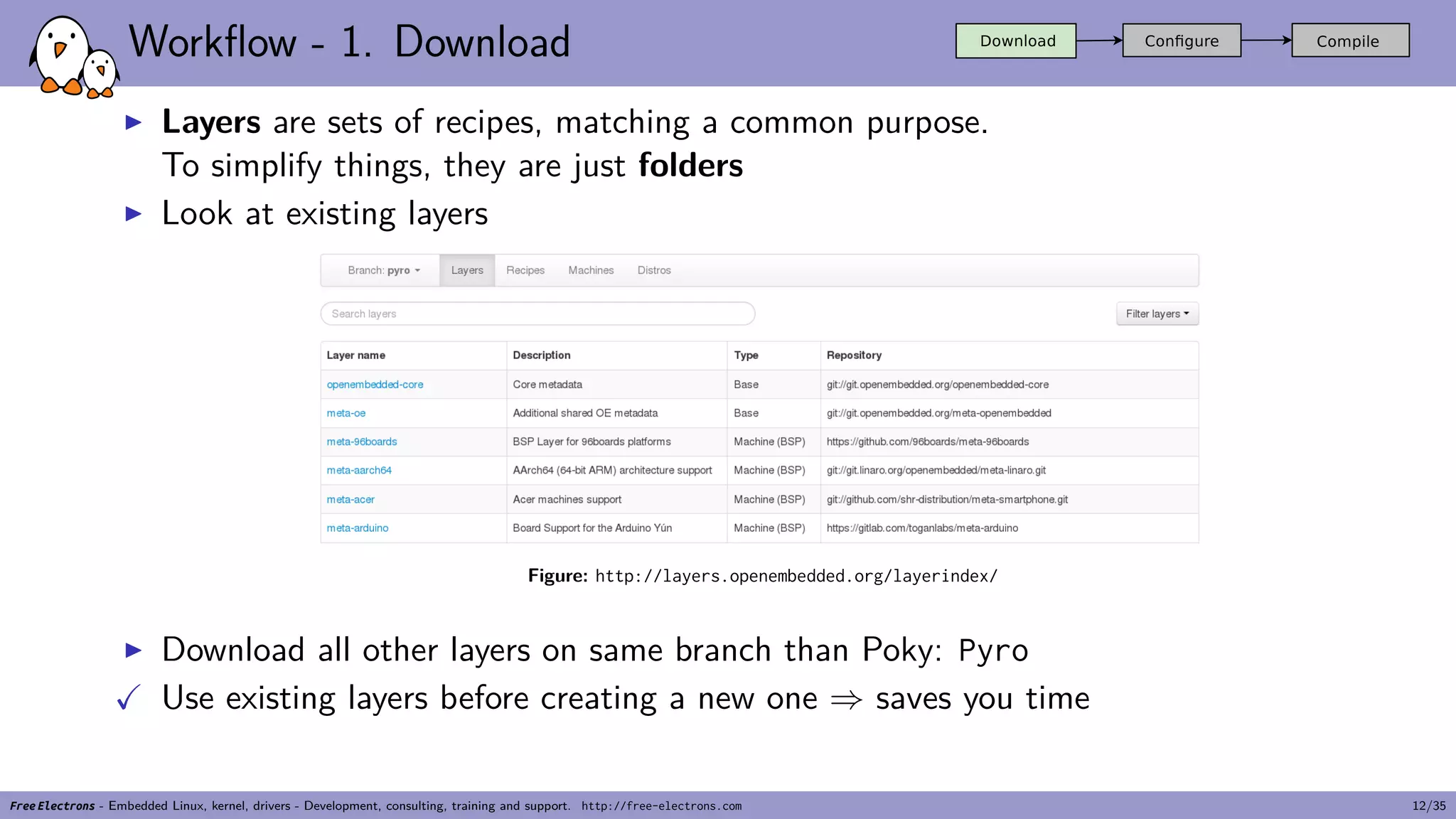
Task: Open the free-electrons.com footer URL
Action: (x=661, y=805)
